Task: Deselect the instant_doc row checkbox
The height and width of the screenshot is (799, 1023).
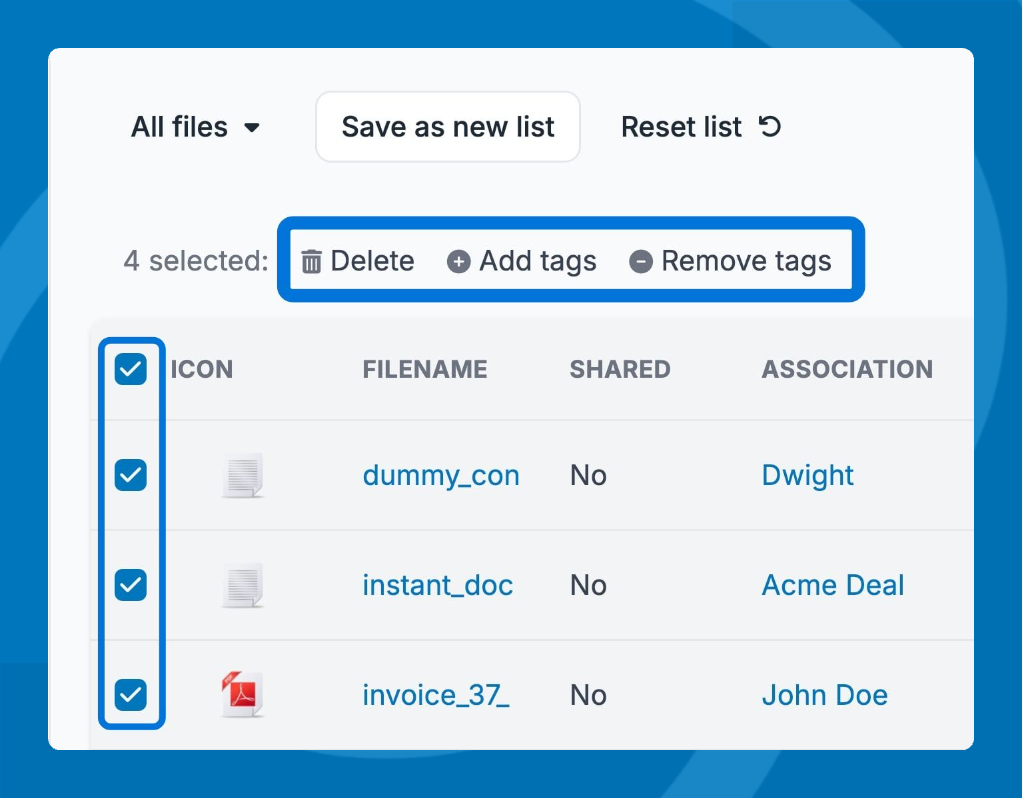Action: tap(131, 584)
